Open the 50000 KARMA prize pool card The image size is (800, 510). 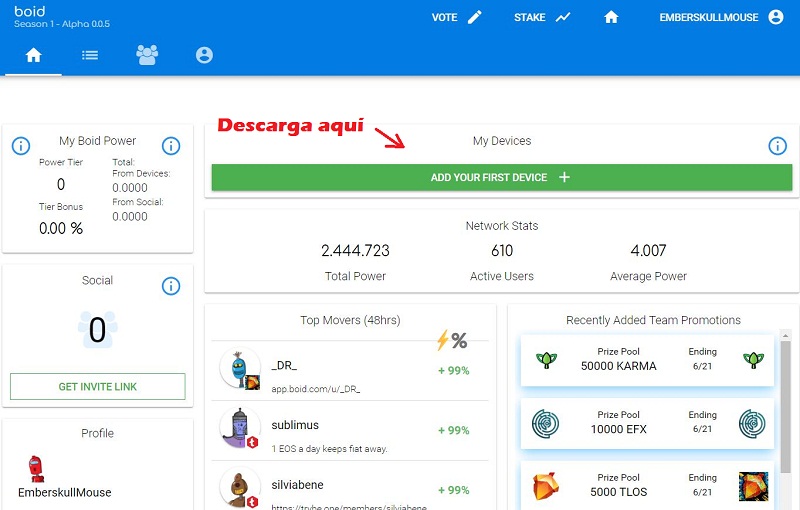coord(647,360)
